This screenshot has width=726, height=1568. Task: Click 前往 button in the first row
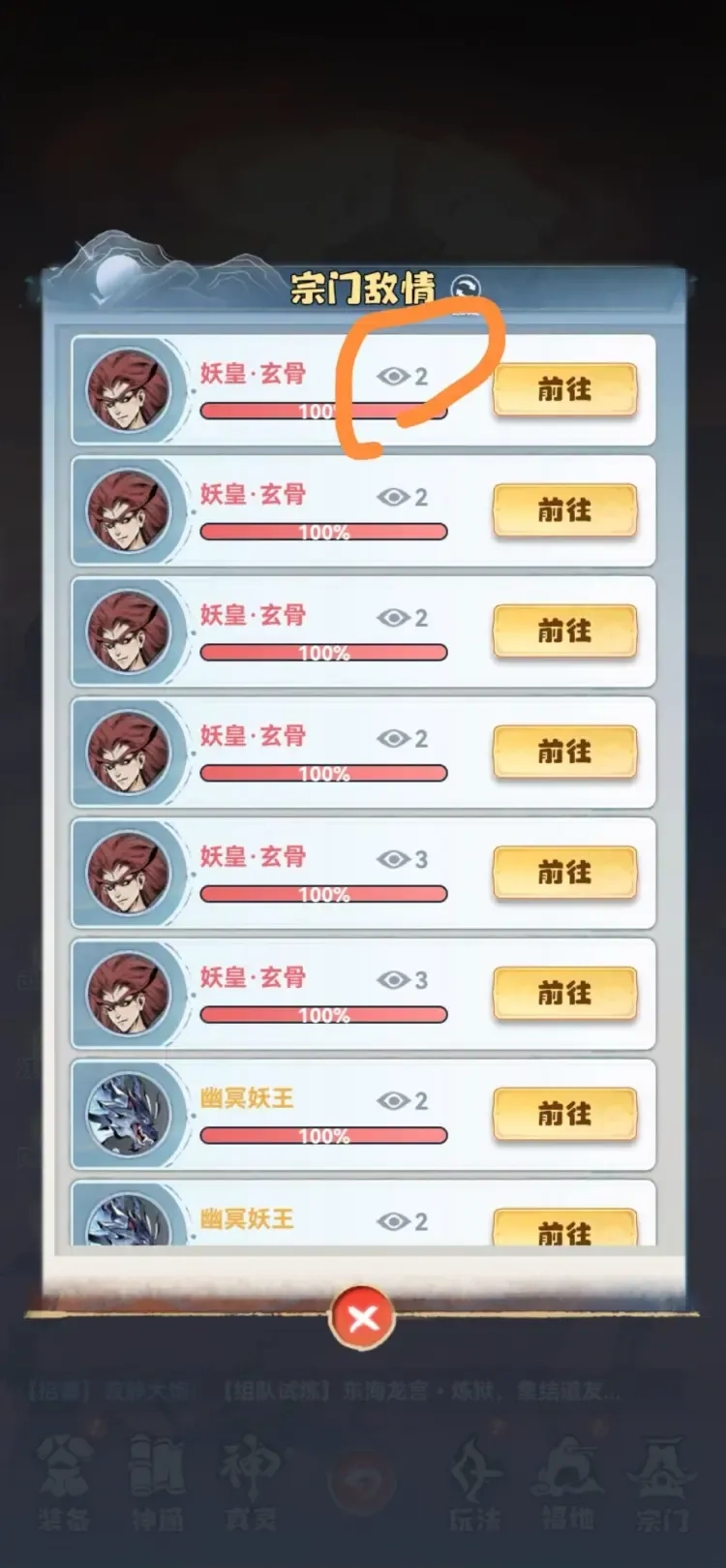click(564, 389)
